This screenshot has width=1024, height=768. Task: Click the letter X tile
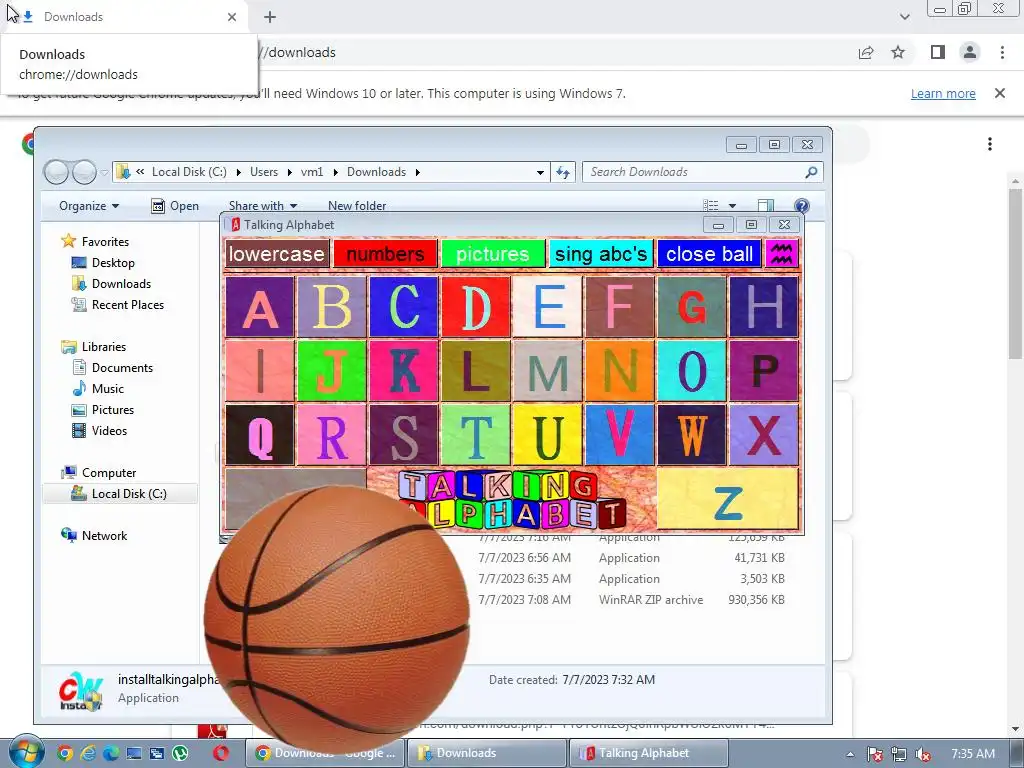click(x=763, y=434)
